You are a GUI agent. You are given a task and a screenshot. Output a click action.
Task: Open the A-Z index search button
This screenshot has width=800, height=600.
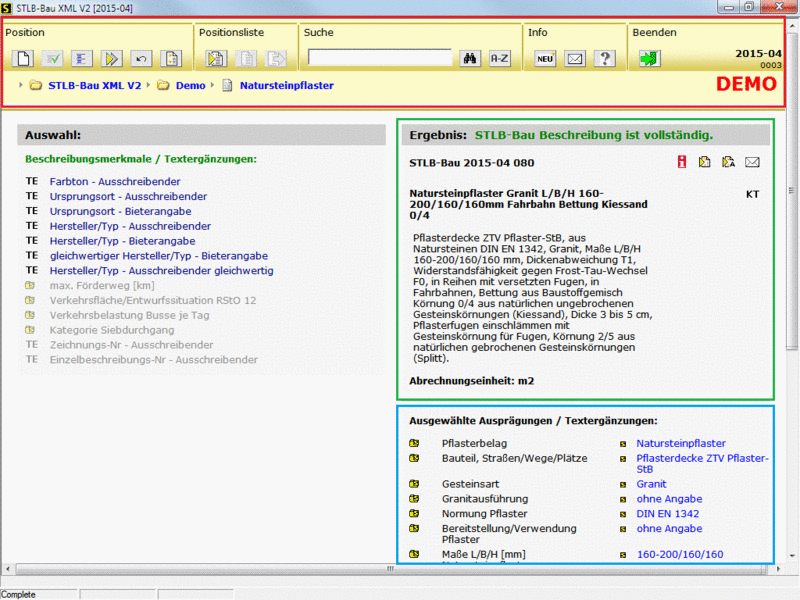click(499, 59)
